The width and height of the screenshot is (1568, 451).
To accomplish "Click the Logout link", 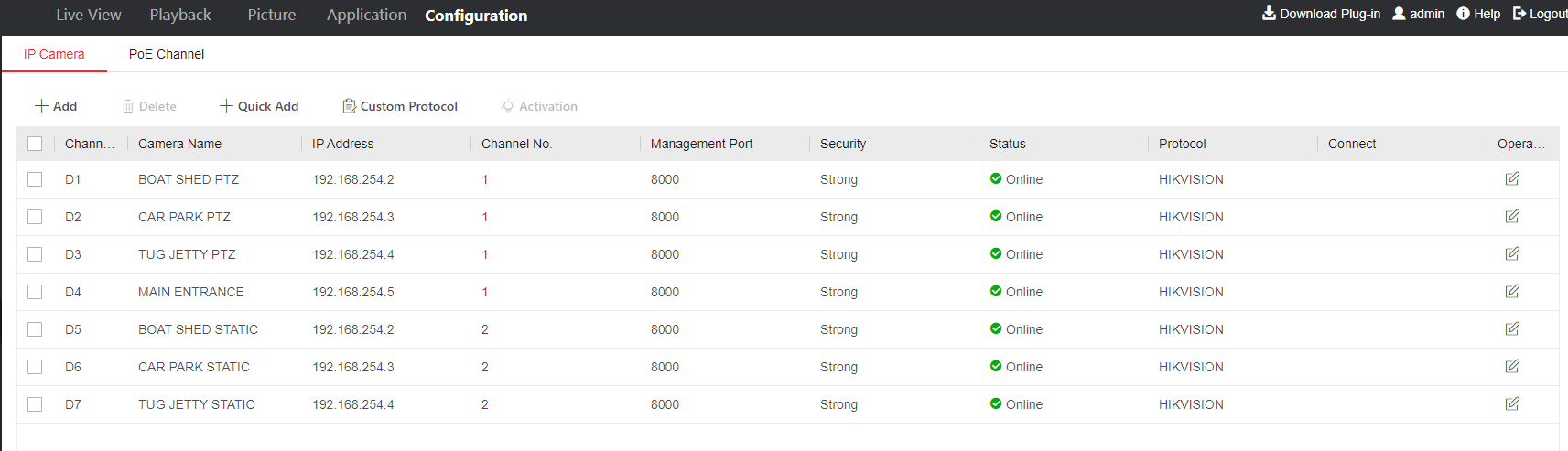I will pyautogui.click(x=1540, y=14).
